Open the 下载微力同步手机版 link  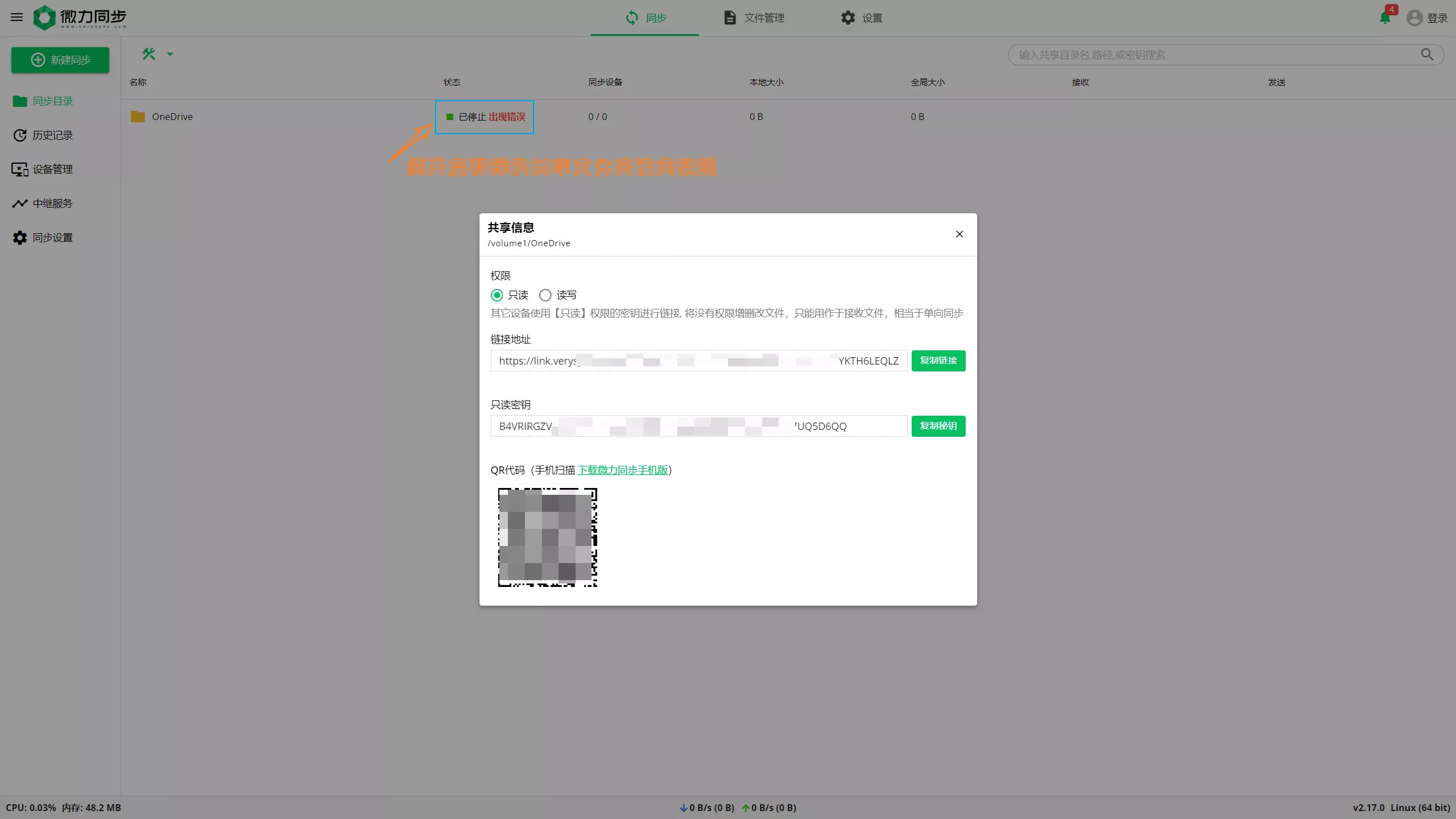coord(623,470)
